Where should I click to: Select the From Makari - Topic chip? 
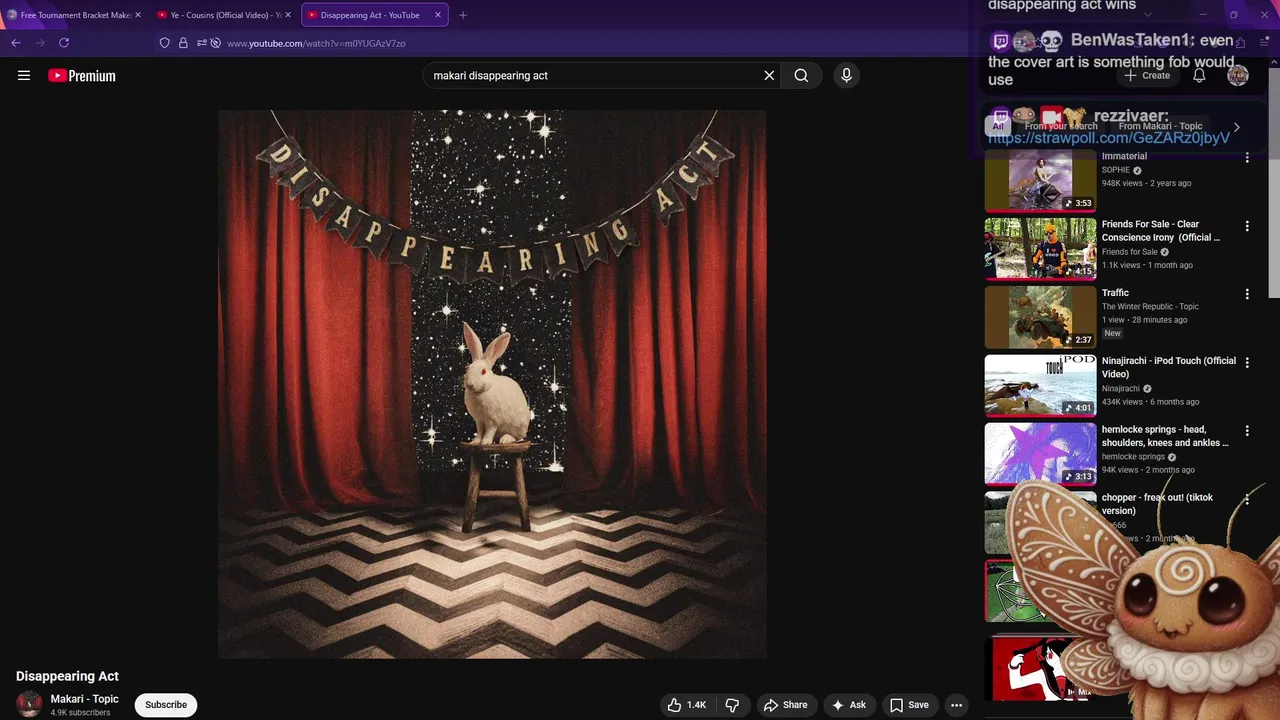[1160, 126]
